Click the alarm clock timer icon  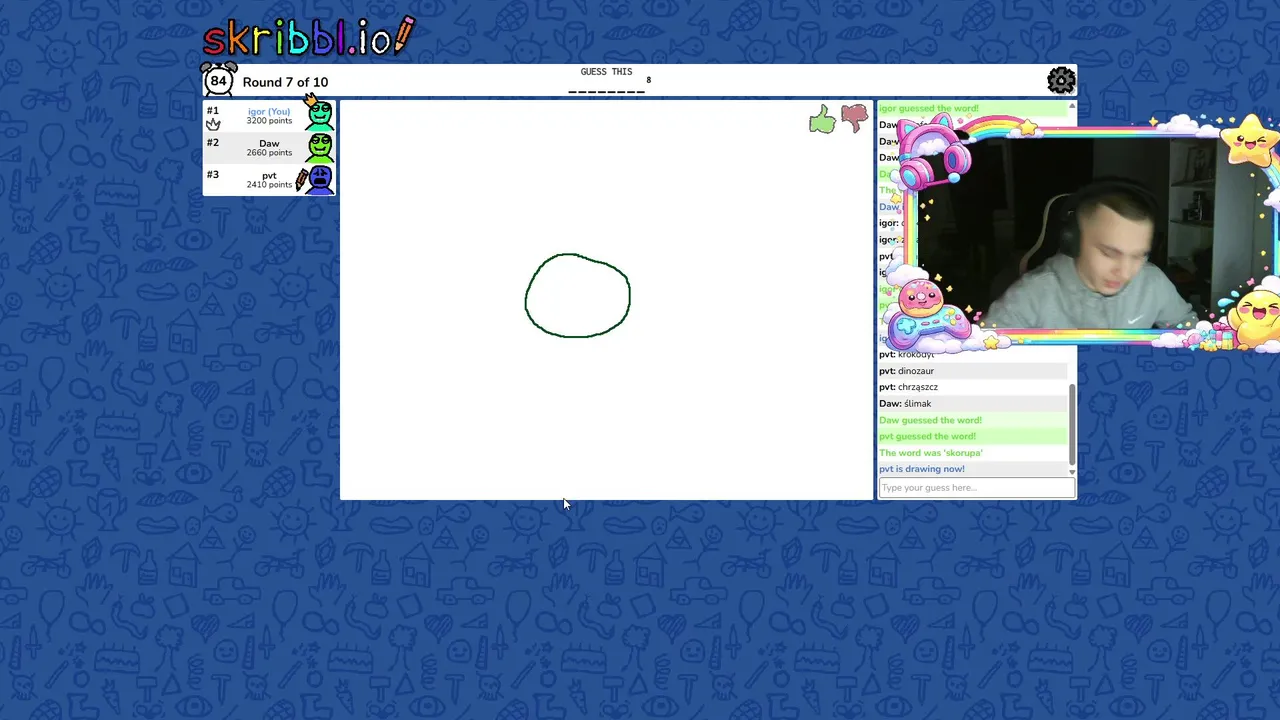tap(218, 80)
